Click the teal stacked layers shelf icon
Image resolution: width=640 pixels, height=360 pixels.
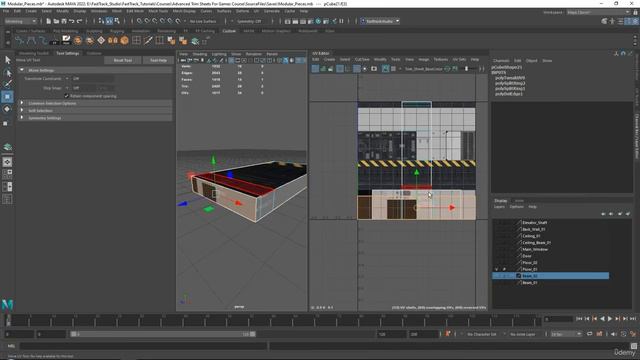(x=195, y=40)
